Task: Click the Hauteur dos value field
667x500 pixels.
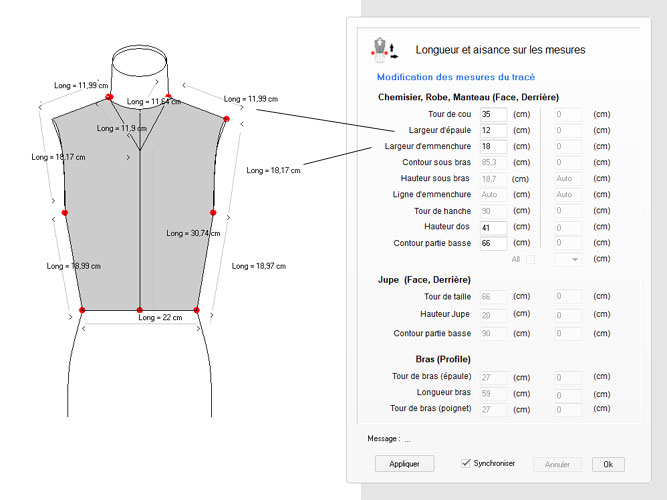Action: (492, 227)
